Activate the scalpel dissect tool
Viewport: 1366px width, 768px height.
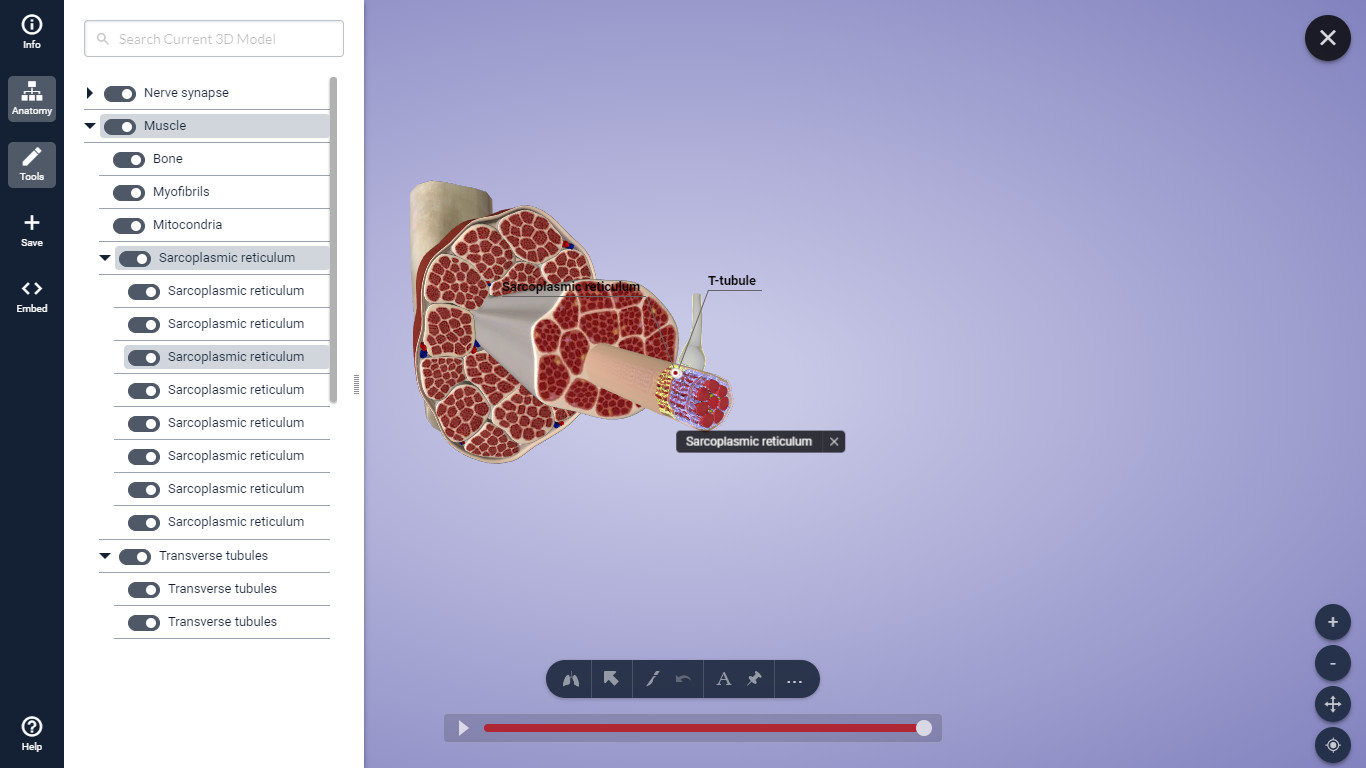[652, 680]
